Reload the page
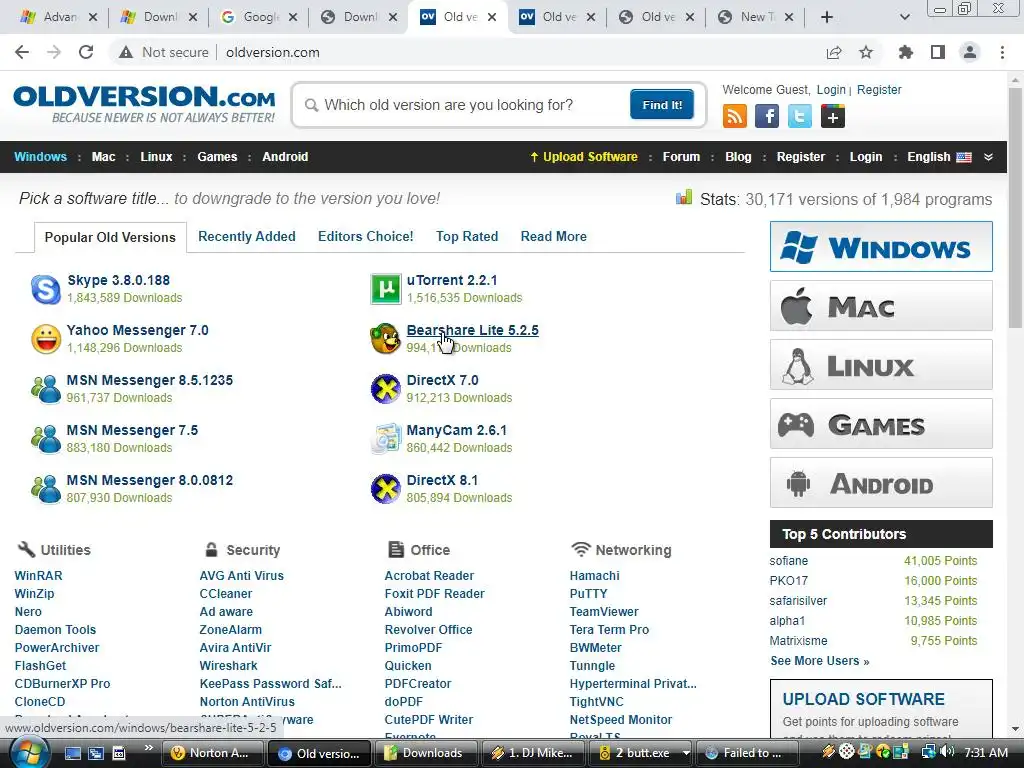Image resolution: width=1024 pixels, height=768 pixels. click(86, 52)
